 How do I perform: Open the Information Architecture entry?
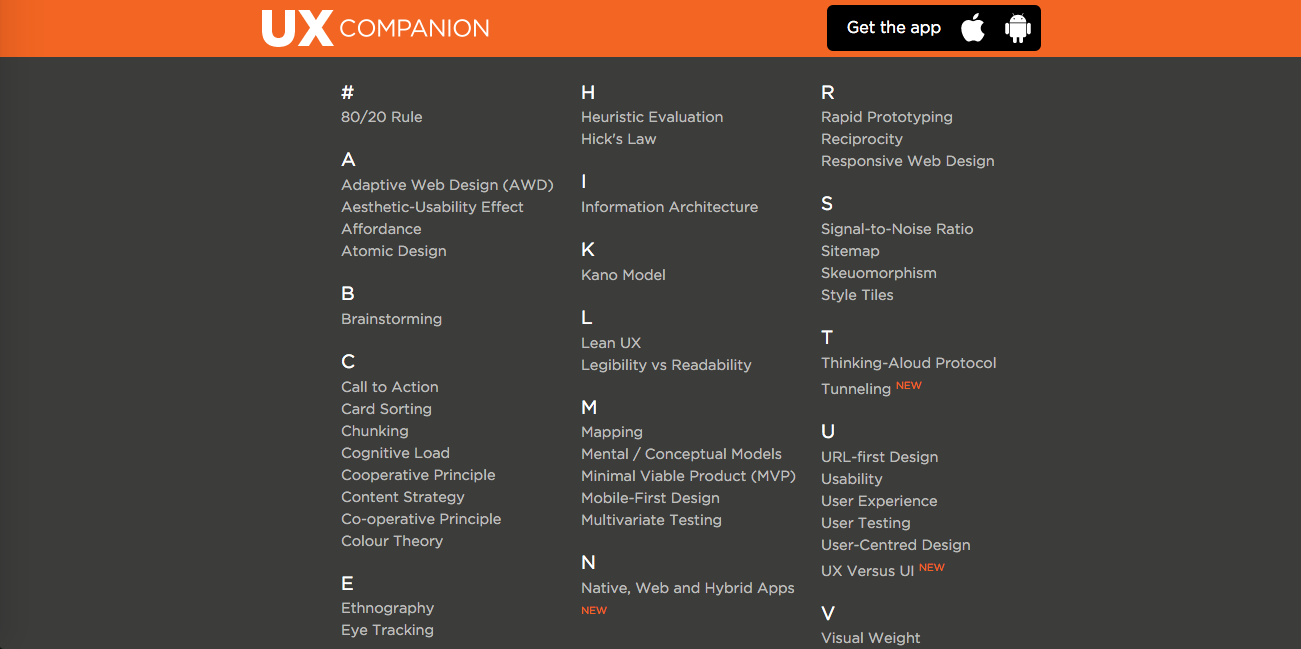(x=669, y=207)
